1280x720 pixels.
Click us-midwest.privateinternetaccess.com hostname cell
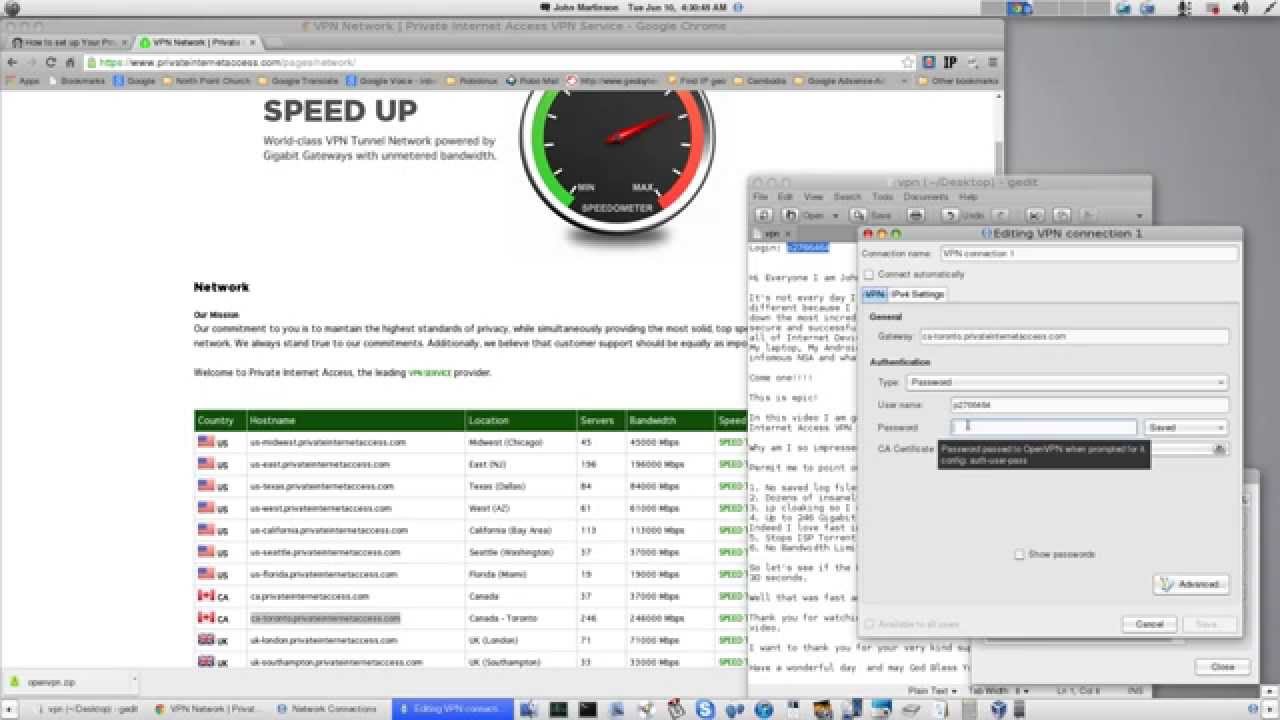tap(328, 442)
